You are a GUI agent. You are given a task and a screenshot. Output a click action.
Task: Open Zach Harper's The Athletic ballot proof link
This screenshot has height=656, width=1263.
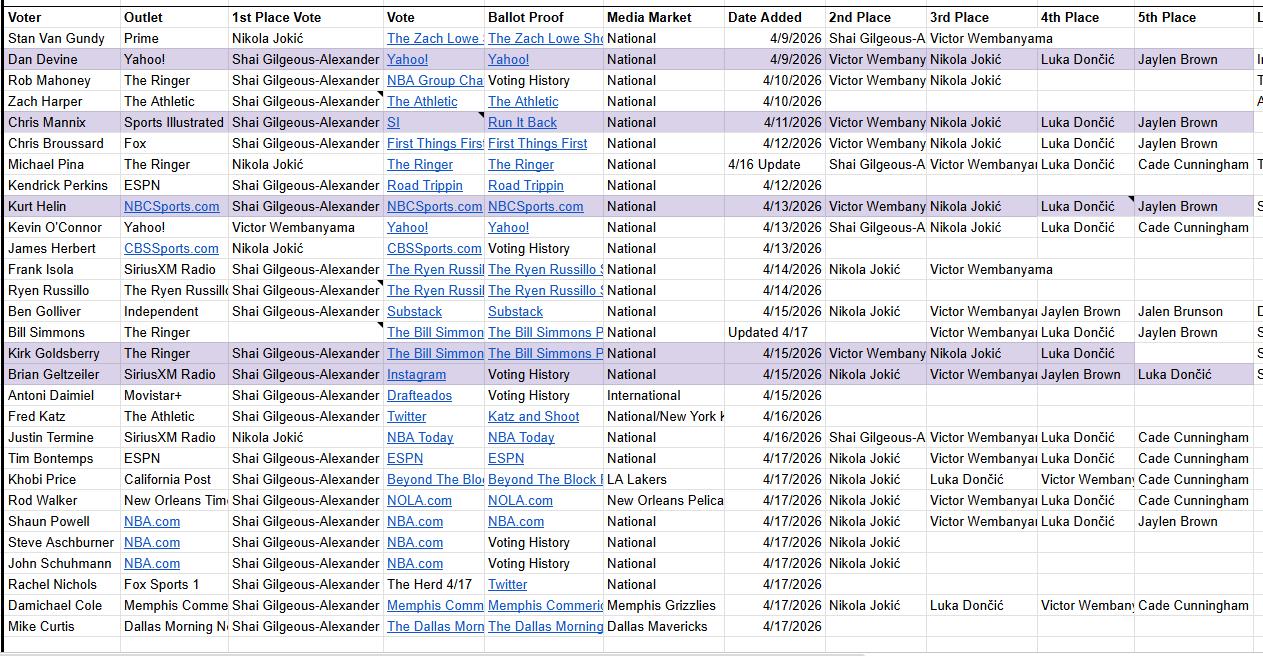523,102
